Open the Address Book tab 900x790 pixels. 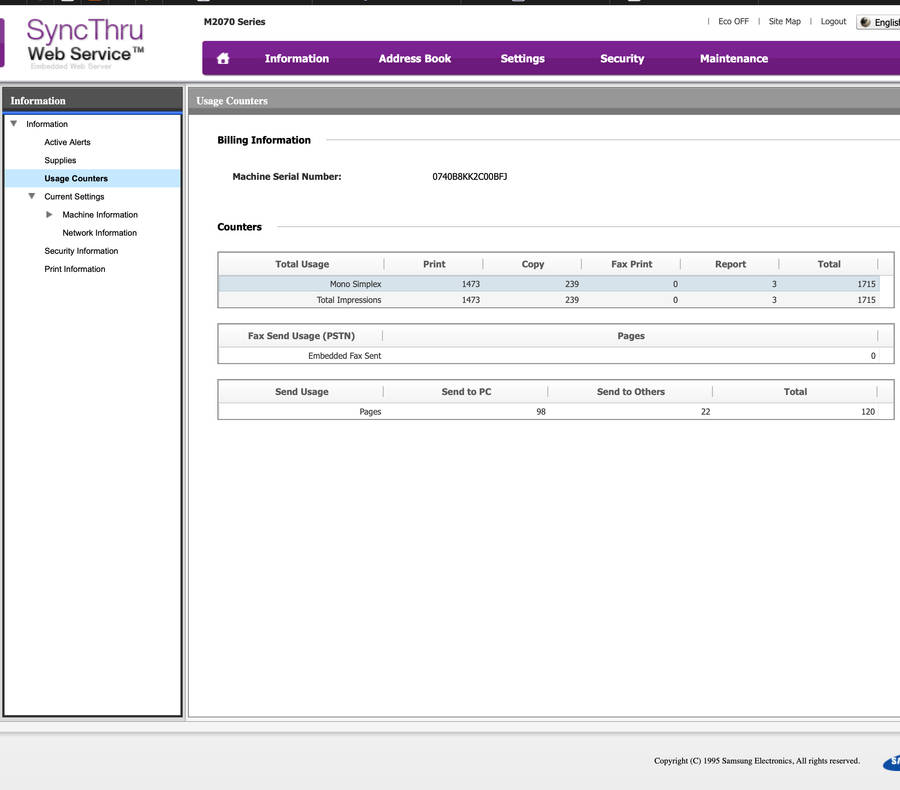coord(414,59)
